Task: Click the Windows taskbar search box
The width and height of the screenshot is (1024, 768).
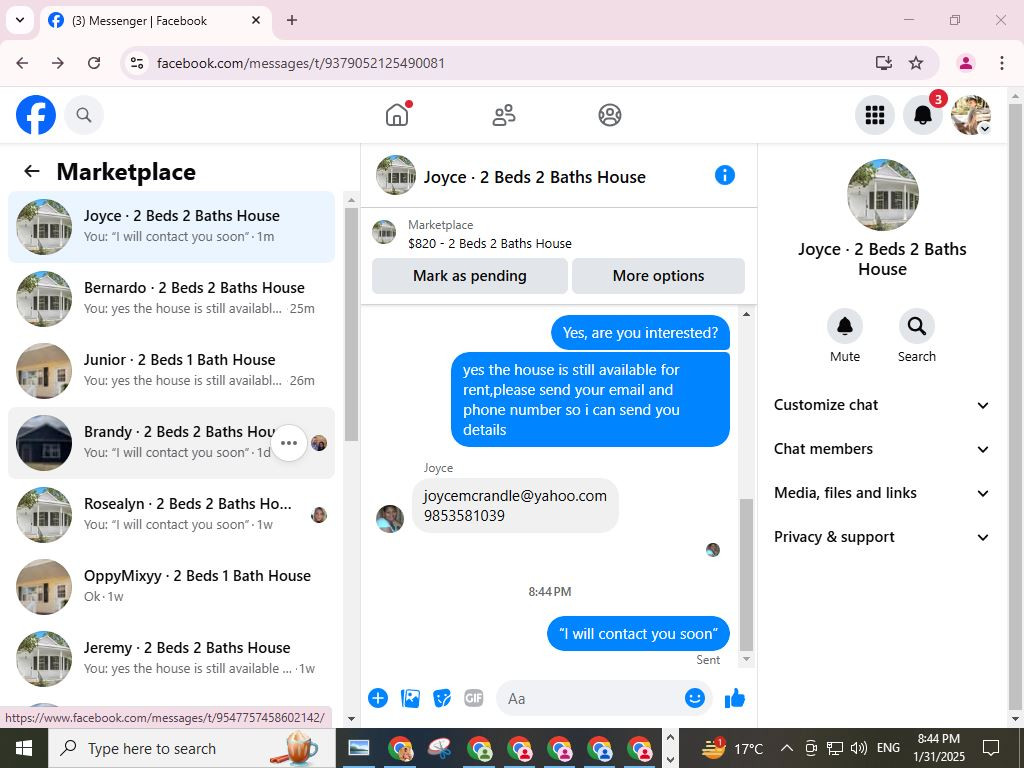Action: point(192,748)
